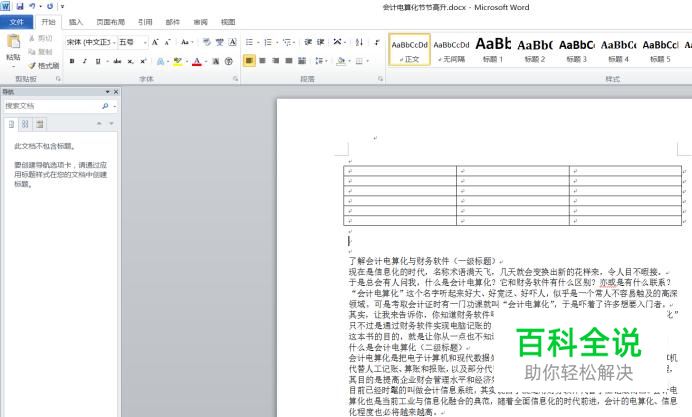Click the magnifier search icon in navigation pane
The width and height of the screenshot is (692, 417).
point(105,106)
